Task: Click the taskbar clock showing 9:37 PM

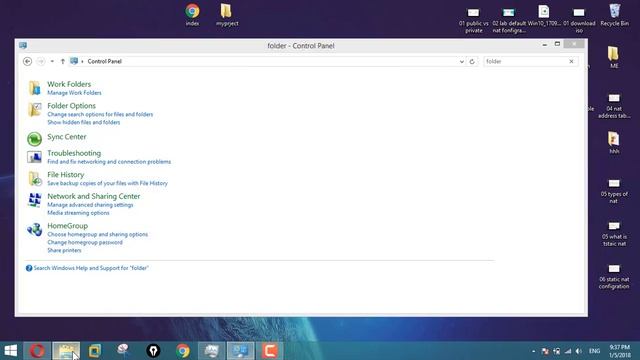Action: [620, 351]
